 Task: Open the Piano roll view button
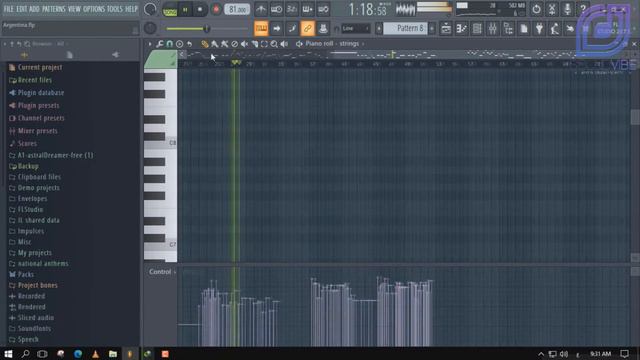[x=462, y=29]
